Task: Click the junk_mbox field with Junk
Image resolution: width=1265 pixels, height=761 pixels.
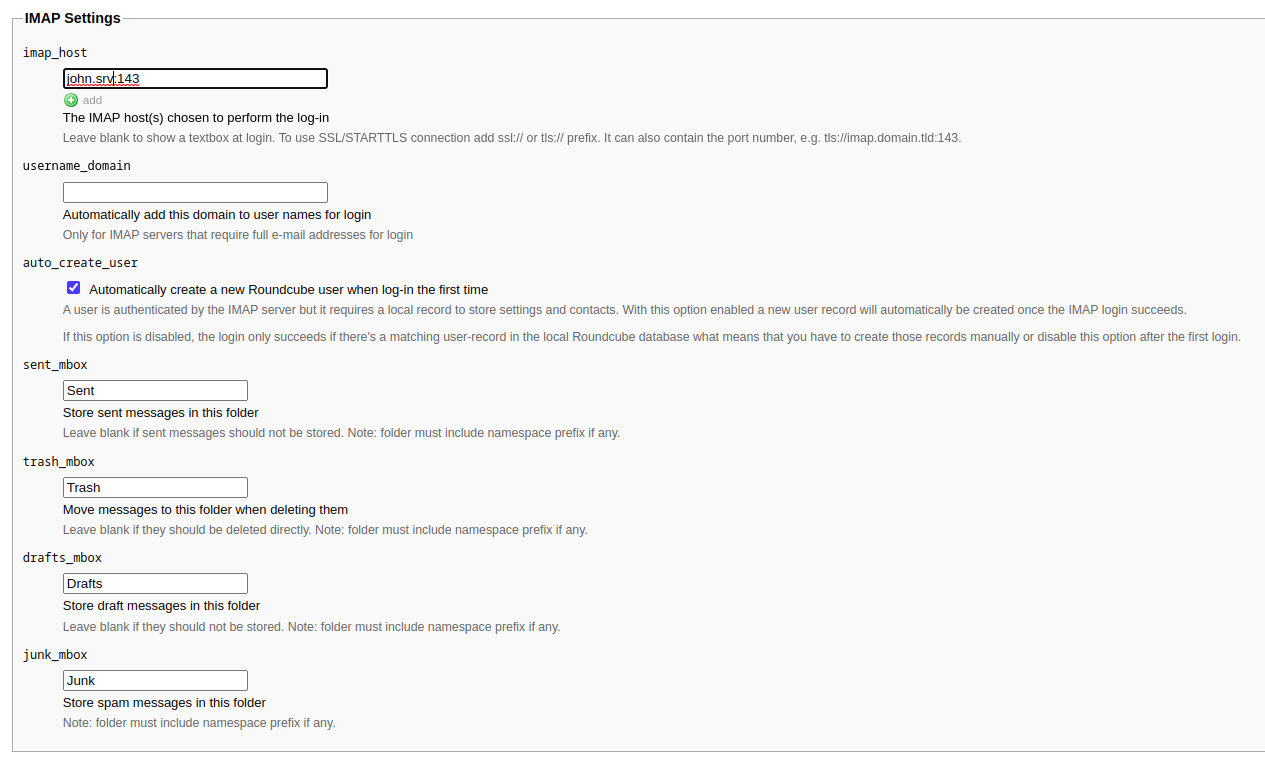Action: click(x=155, y=680)
